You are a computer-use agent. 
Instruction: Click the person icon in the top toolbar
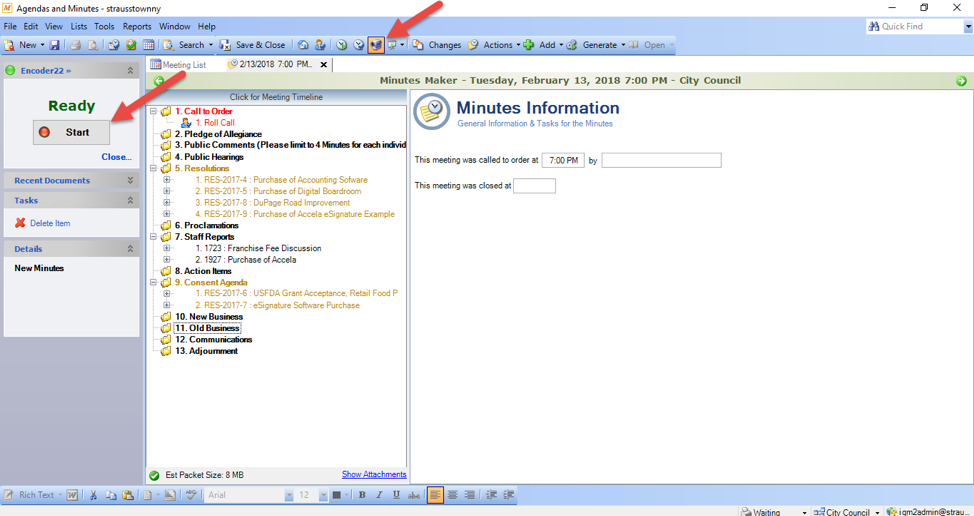[x=320, y=45]
